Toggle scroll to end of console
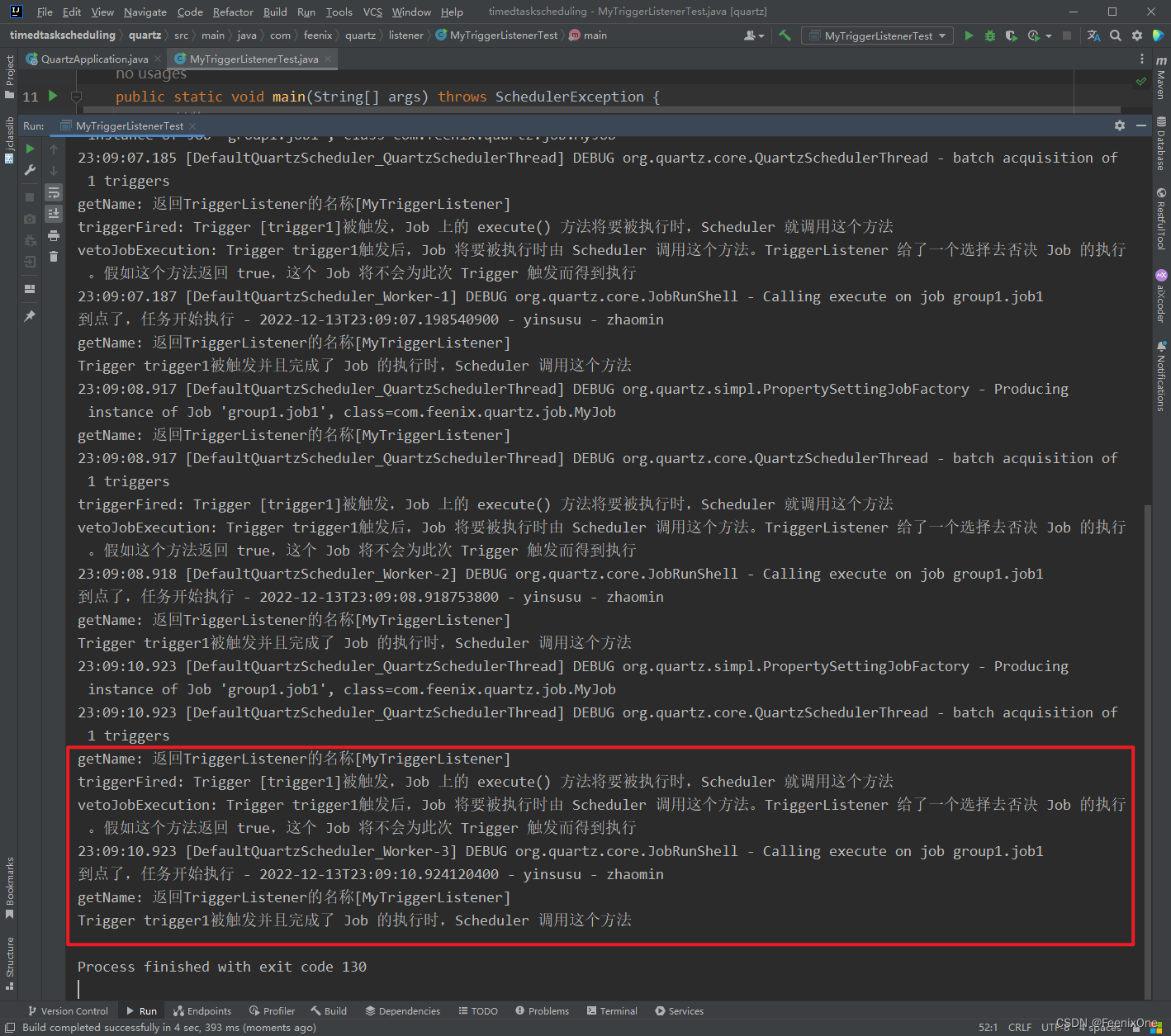 (54, 214)
